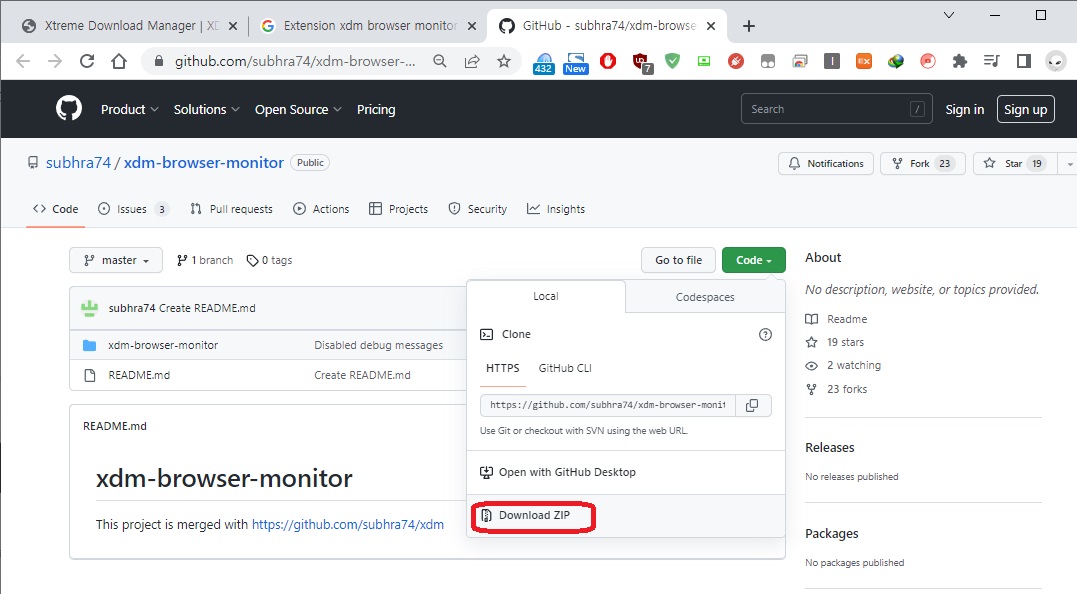
Task: Click the extension icon labeled New
Action: [576, 62]
